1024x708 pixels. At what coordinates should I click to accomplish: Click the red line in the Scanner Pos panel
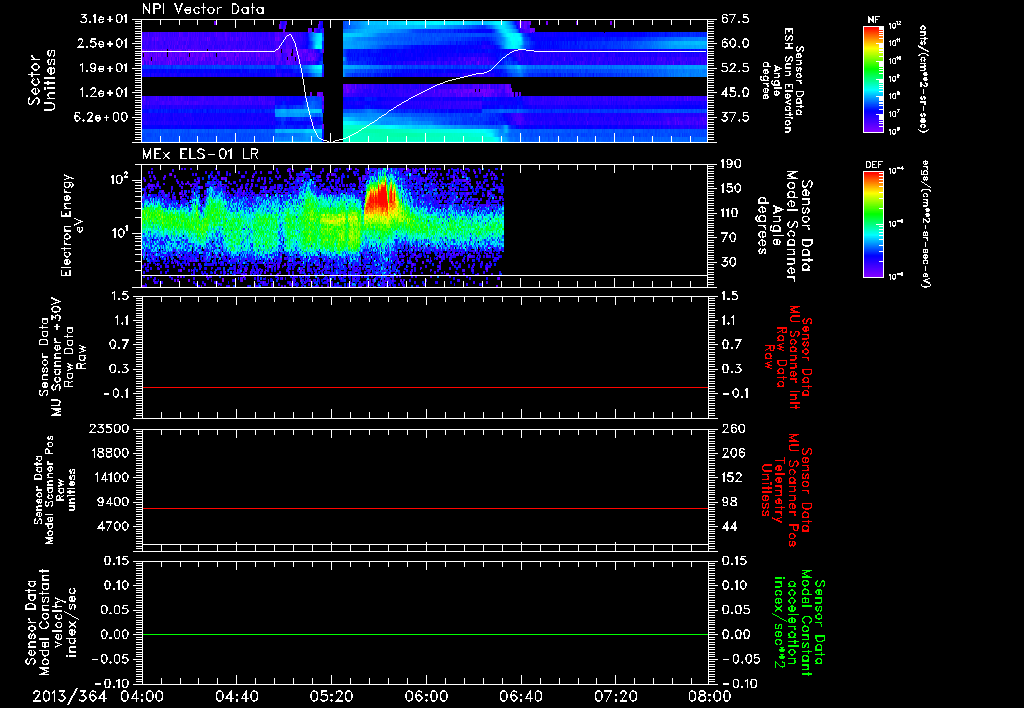(425, 508)
